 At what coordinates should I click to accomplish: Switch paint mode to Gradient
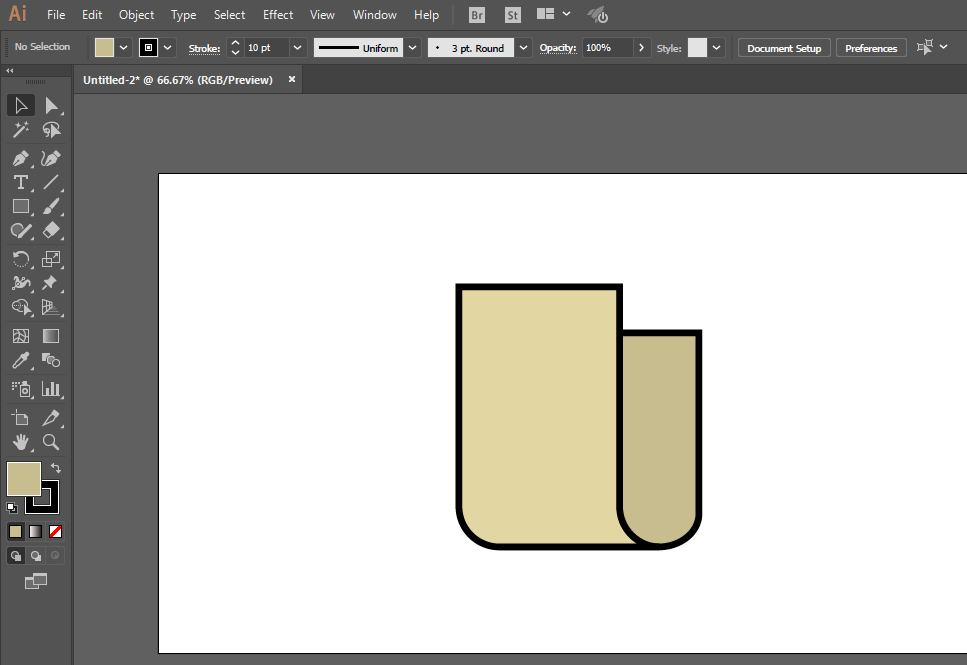click(x=36, y=532)
